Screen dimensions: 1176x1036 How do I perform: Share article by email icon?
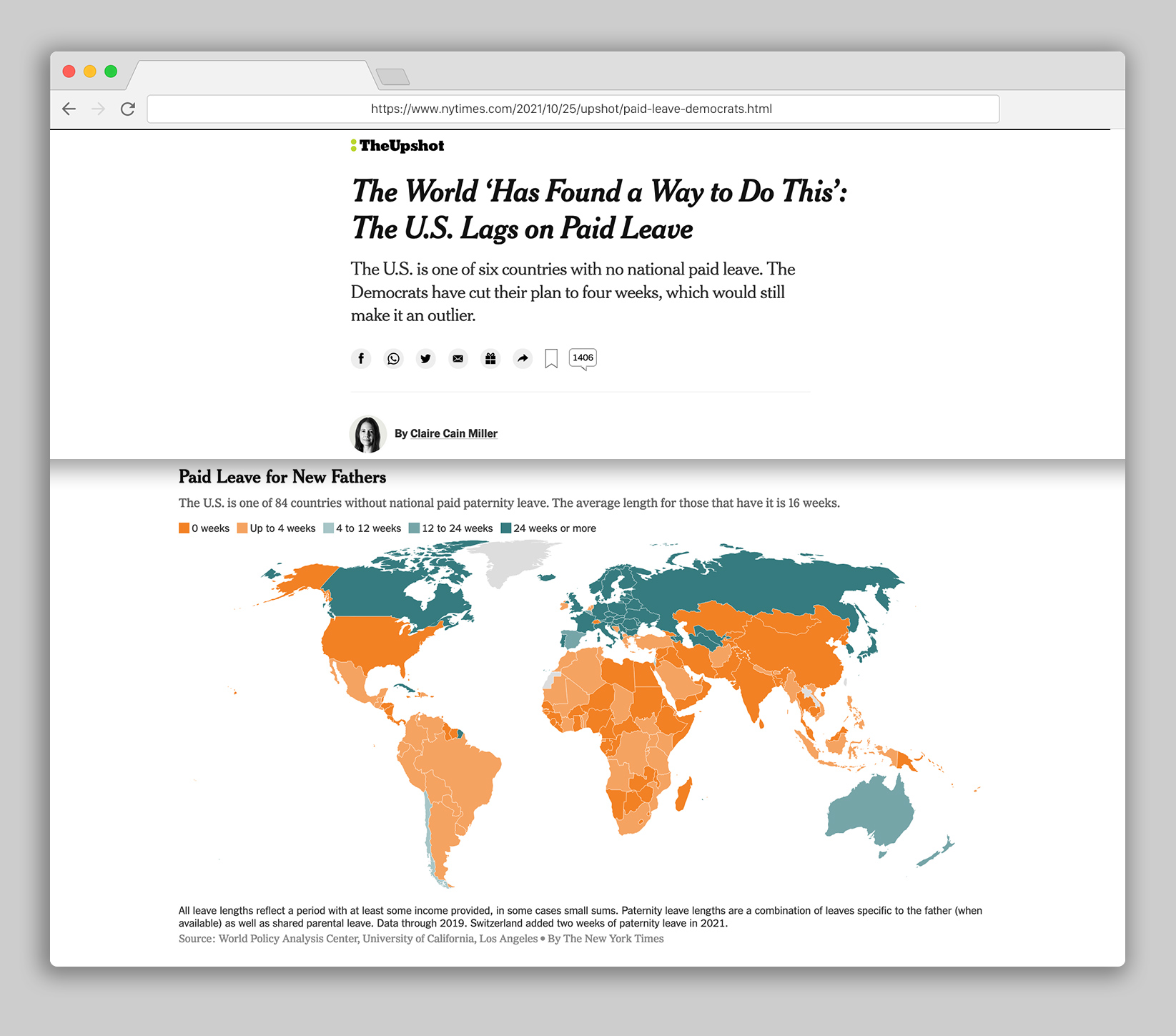tap(458, 358)
